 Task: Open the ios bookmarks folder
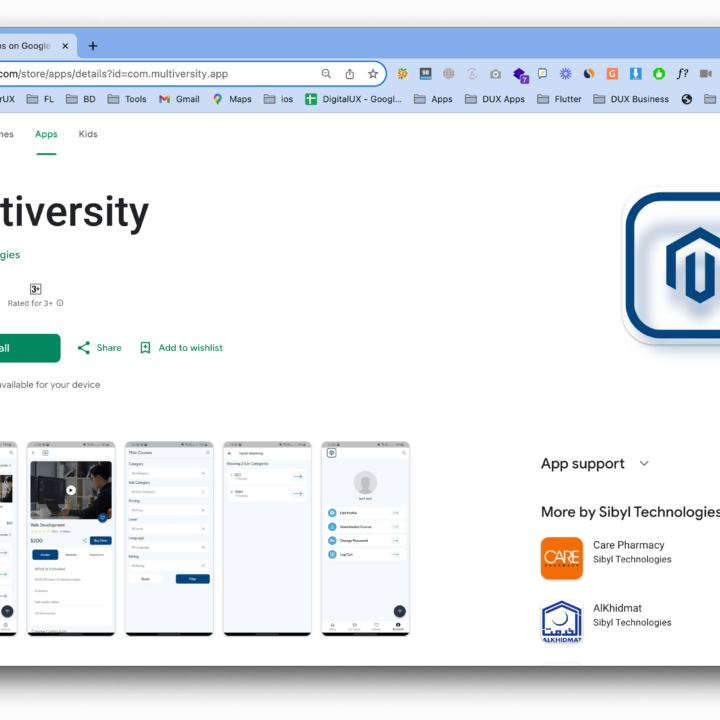point(278,99)
